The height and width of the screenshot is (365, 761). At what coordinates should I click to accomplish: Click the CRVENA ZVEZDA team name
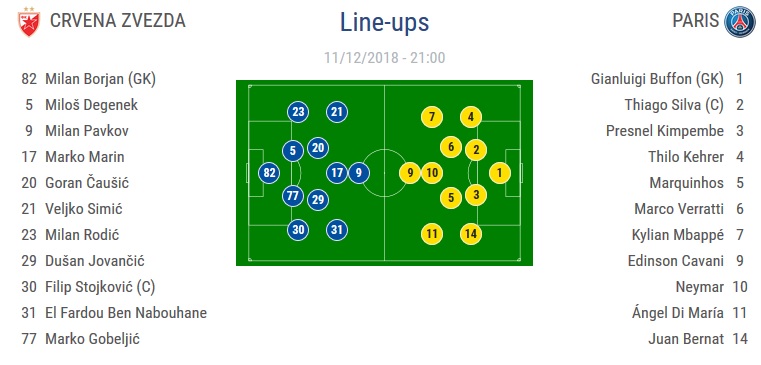tap(118, 21)
